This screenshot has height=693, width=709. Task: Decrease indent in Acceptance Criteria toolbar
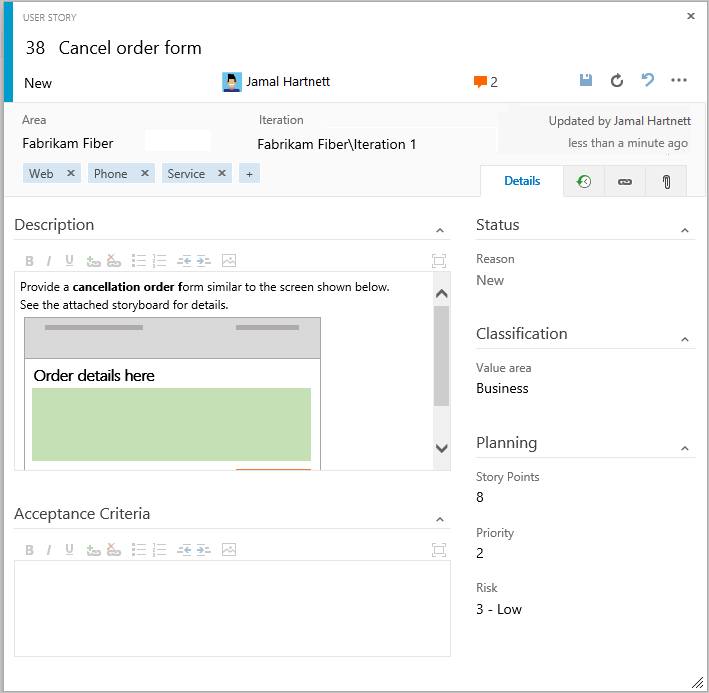[184, 550]
